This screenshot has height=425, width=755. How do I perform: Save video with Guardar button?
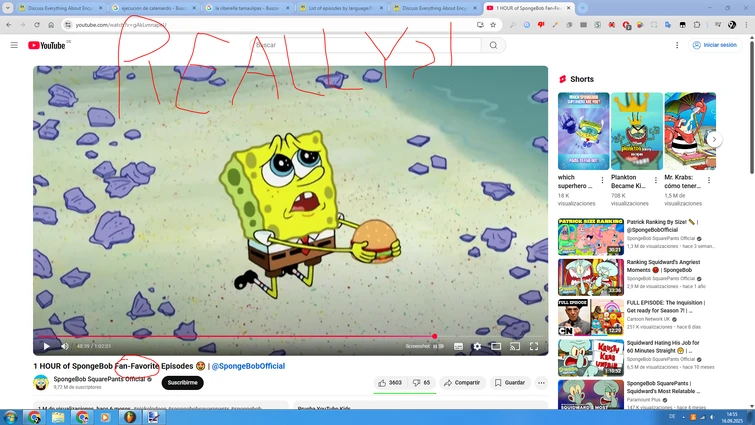coord(510,383)
